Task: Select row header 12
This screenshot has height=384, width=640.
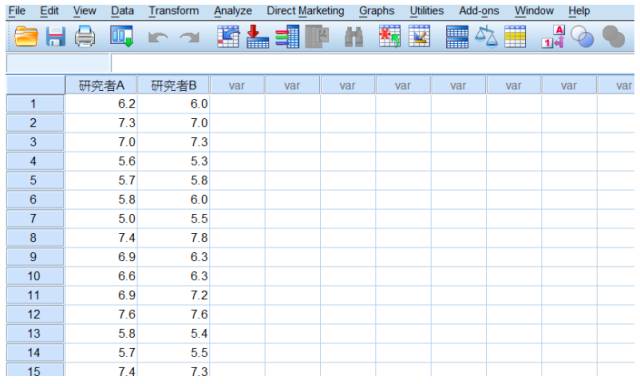Action: tap(35, 315)
